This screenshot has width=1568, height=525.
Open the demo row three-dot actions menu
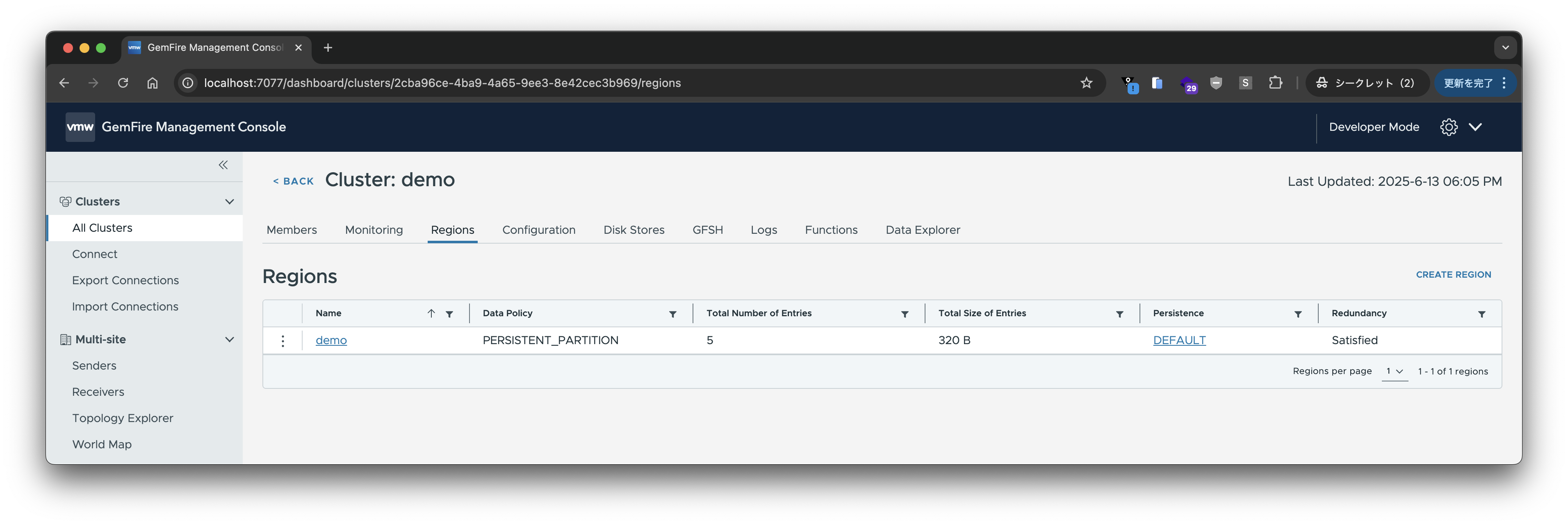coord(283,340)
